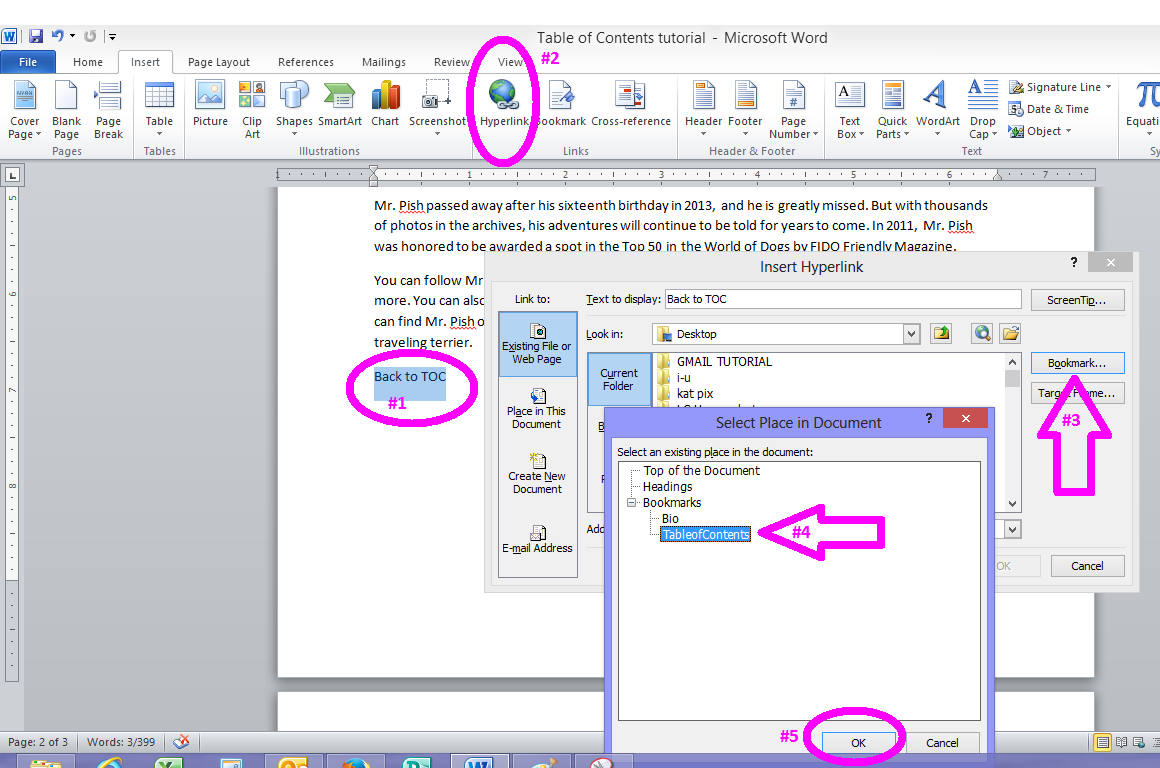The height and width of the screenshot is (768, 1160).
Task: Cancel the Select Place in Document dialog
Action: (942, 743)
